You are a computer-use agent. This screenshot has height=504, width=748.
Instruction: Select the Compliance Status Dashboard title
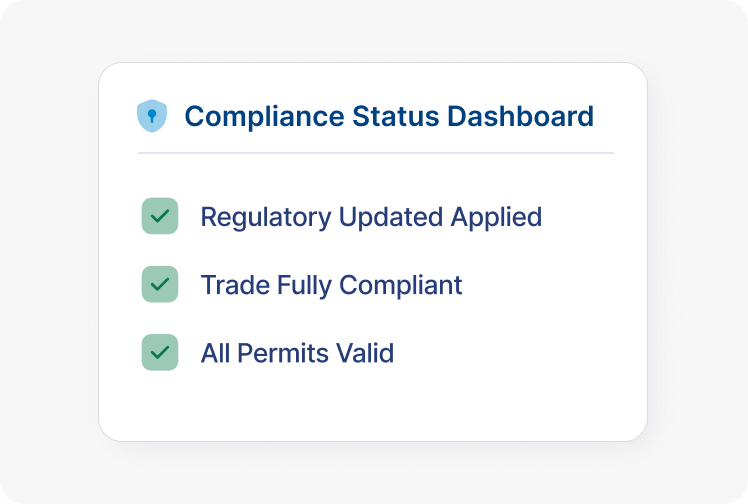click(x=389, y=116)
